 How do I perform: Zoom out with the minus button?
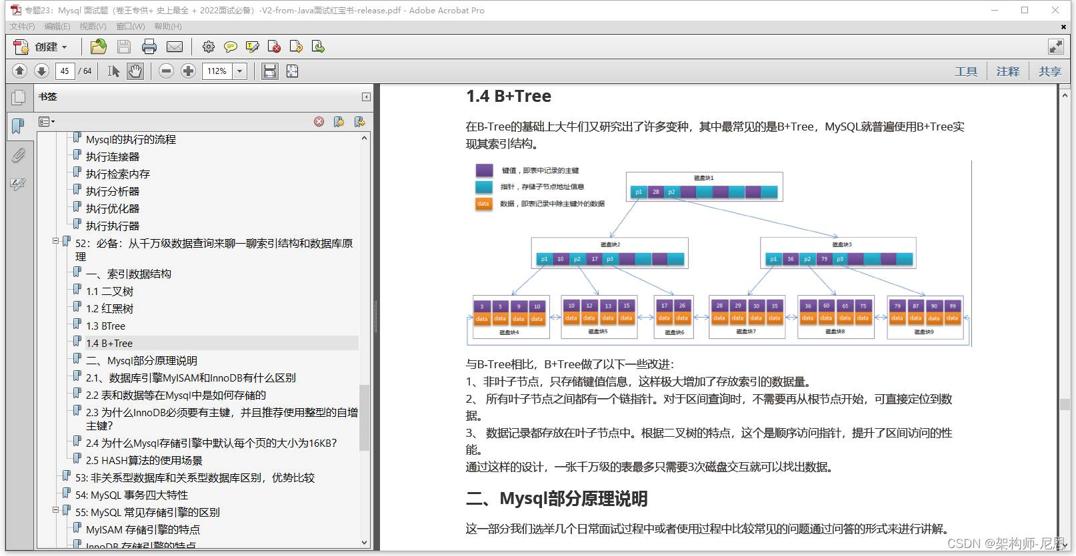coord(166,71)
